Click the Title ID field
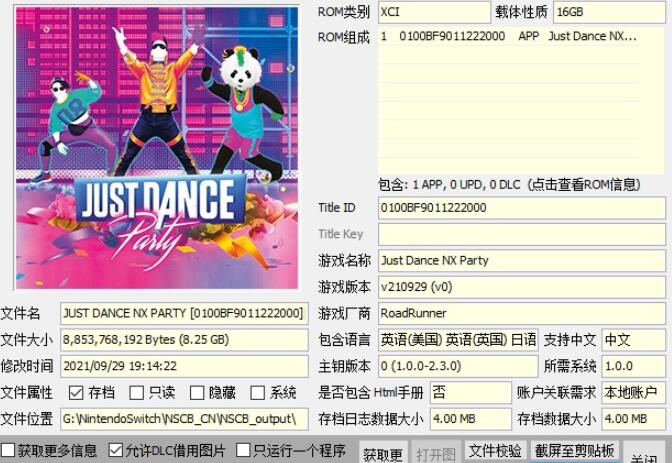The width and height of the screenshot is (672, 463). click(x=522, y=208)
